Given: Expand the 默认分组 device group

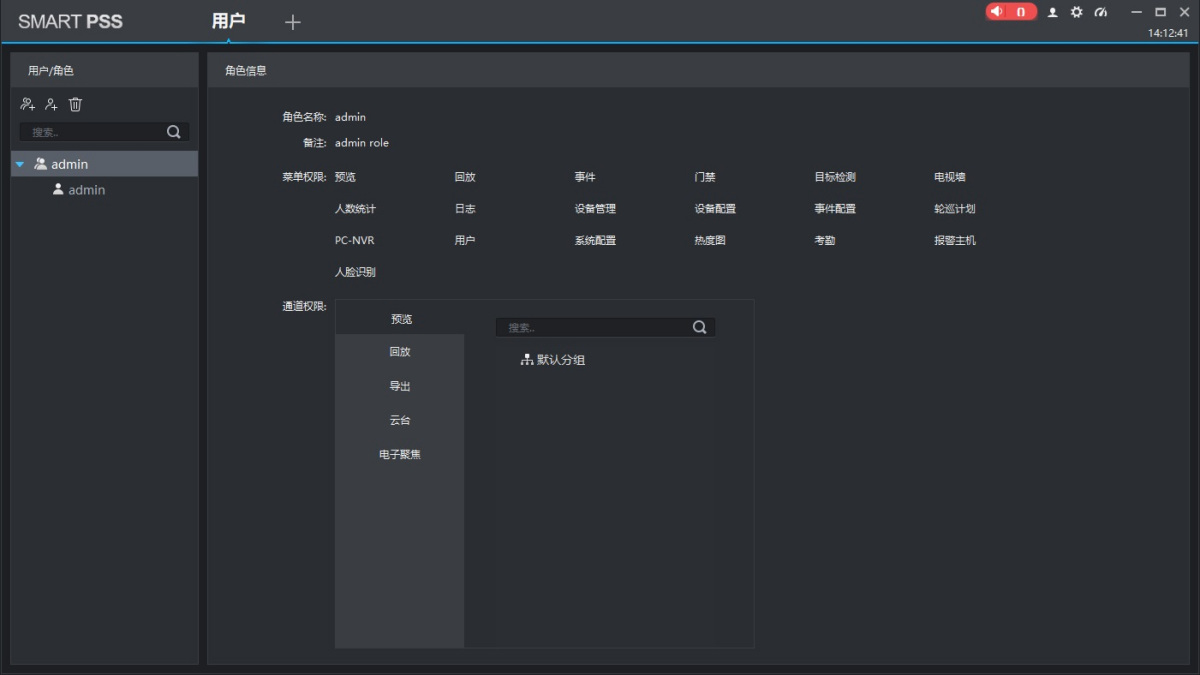Looking at the screenshot, I should point(552,360).
